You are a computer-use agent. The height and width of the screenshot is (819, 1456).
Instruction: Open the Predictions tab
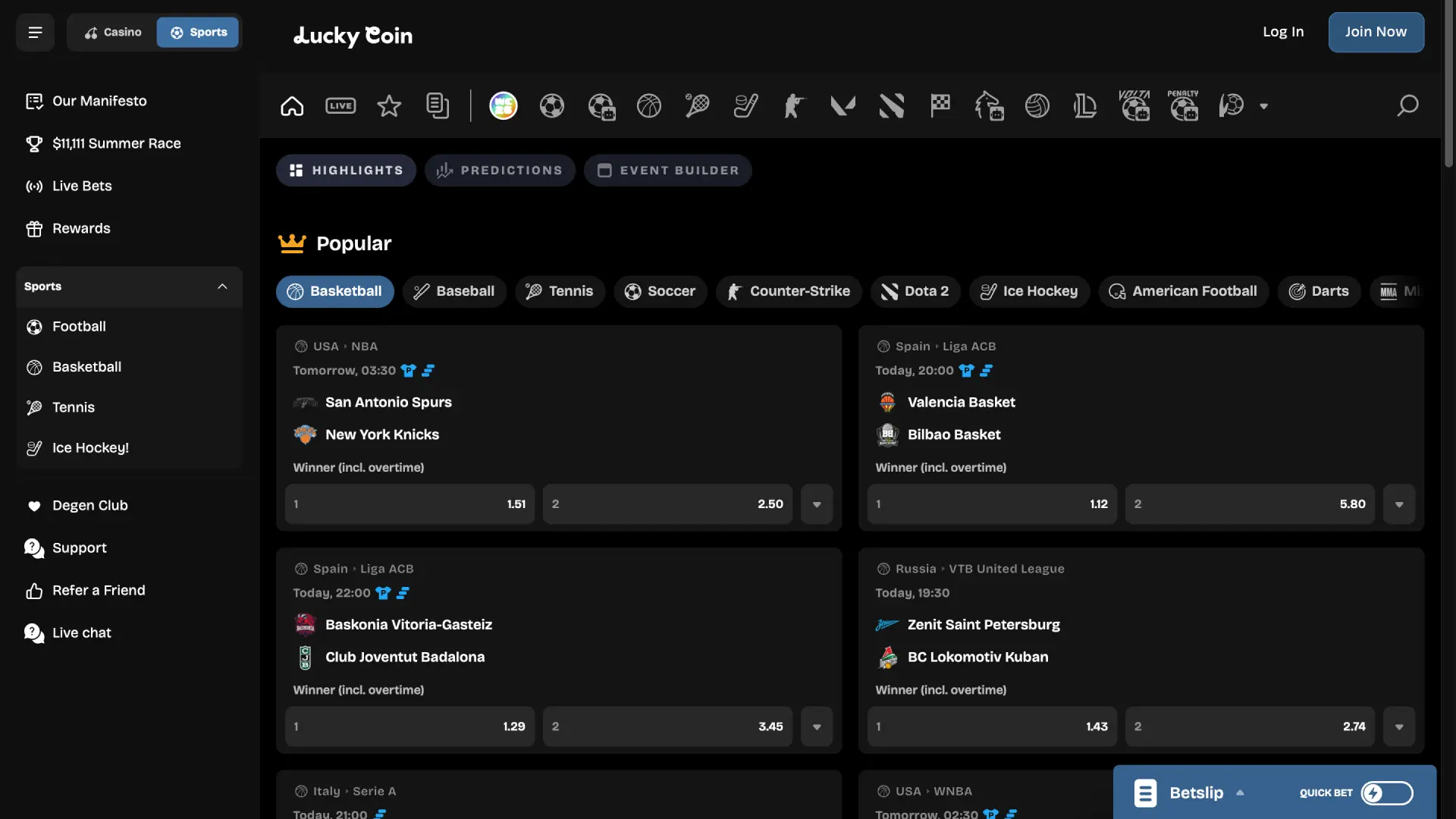[x=500, y=171]
